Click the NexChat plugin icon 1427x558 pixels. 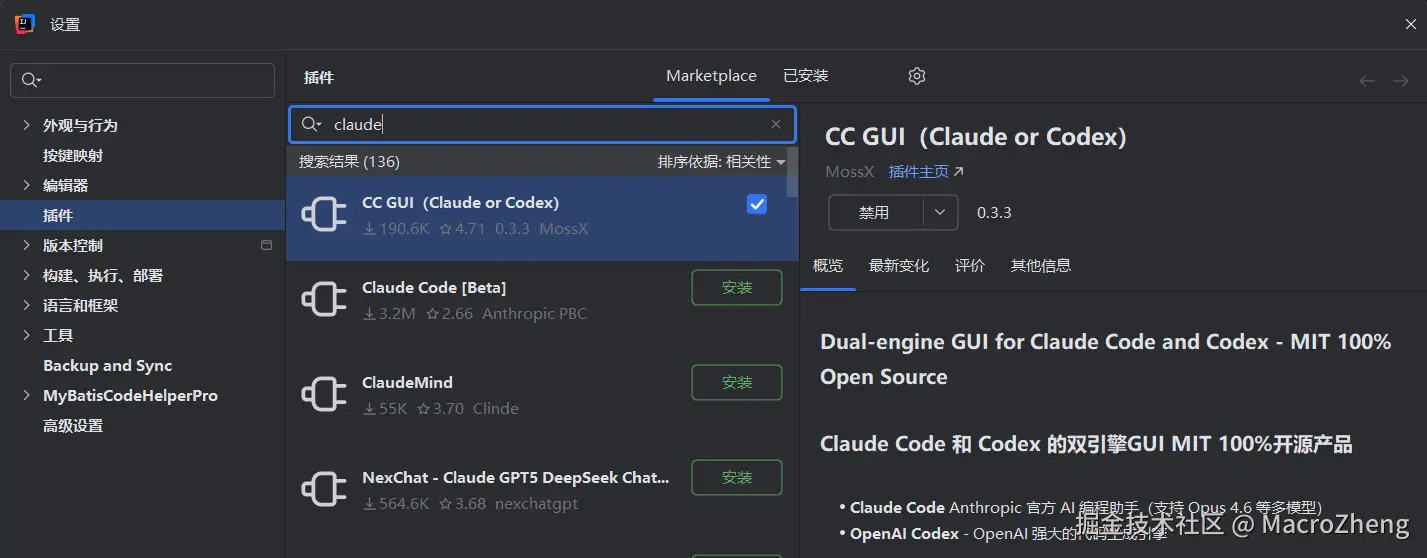[x=324, y=490]
